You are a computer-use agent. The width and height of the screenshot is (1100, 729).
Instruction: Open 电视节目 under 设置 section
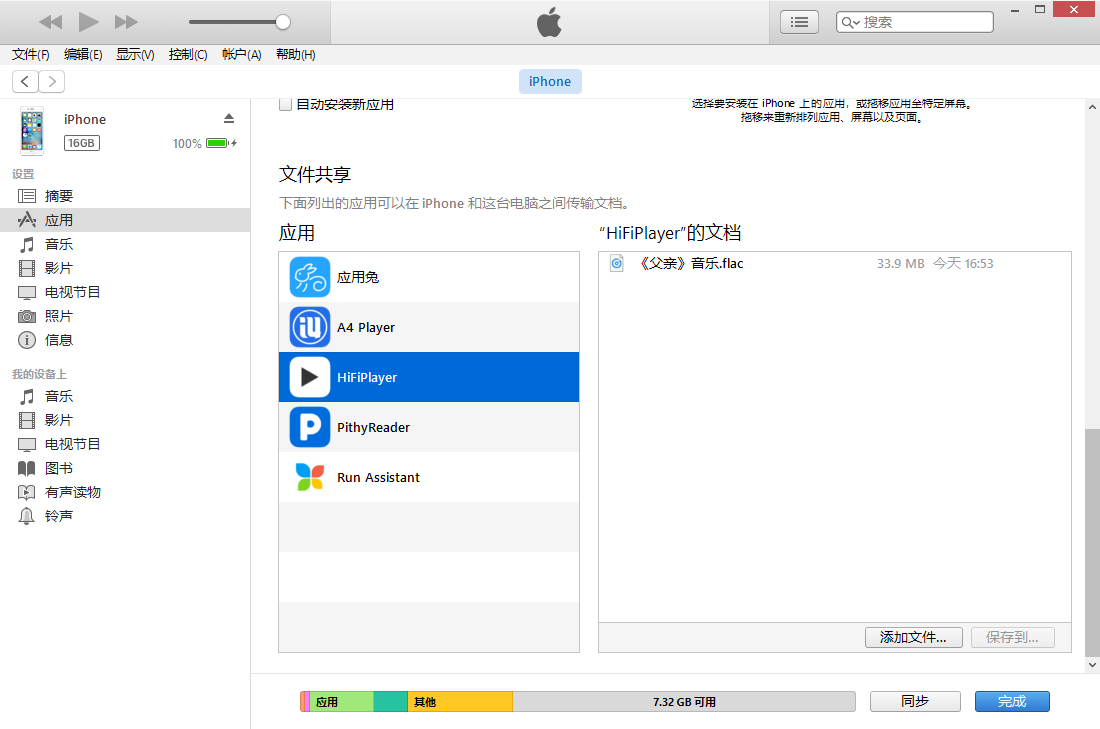125,292
